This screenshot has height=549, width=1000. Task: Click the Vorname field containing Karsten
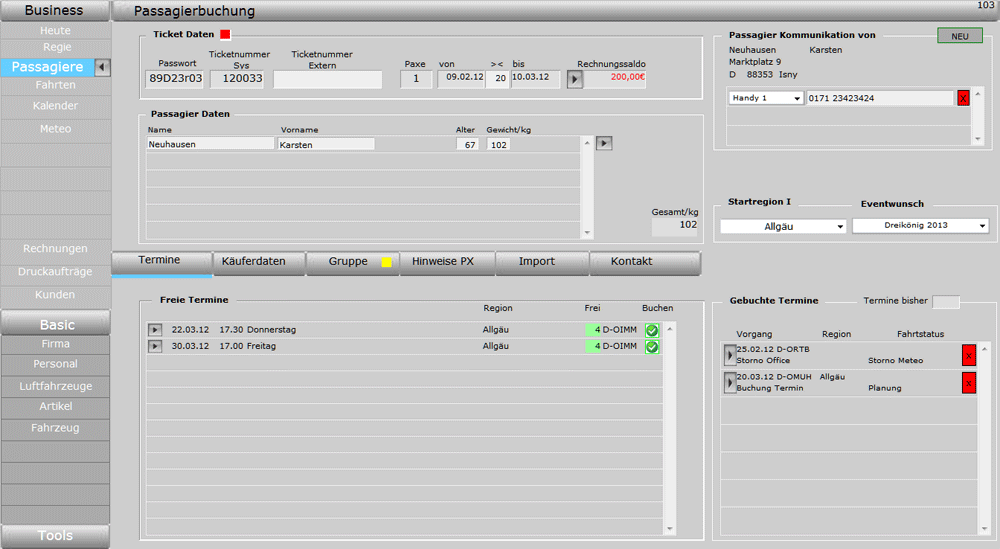pos(326,144)
